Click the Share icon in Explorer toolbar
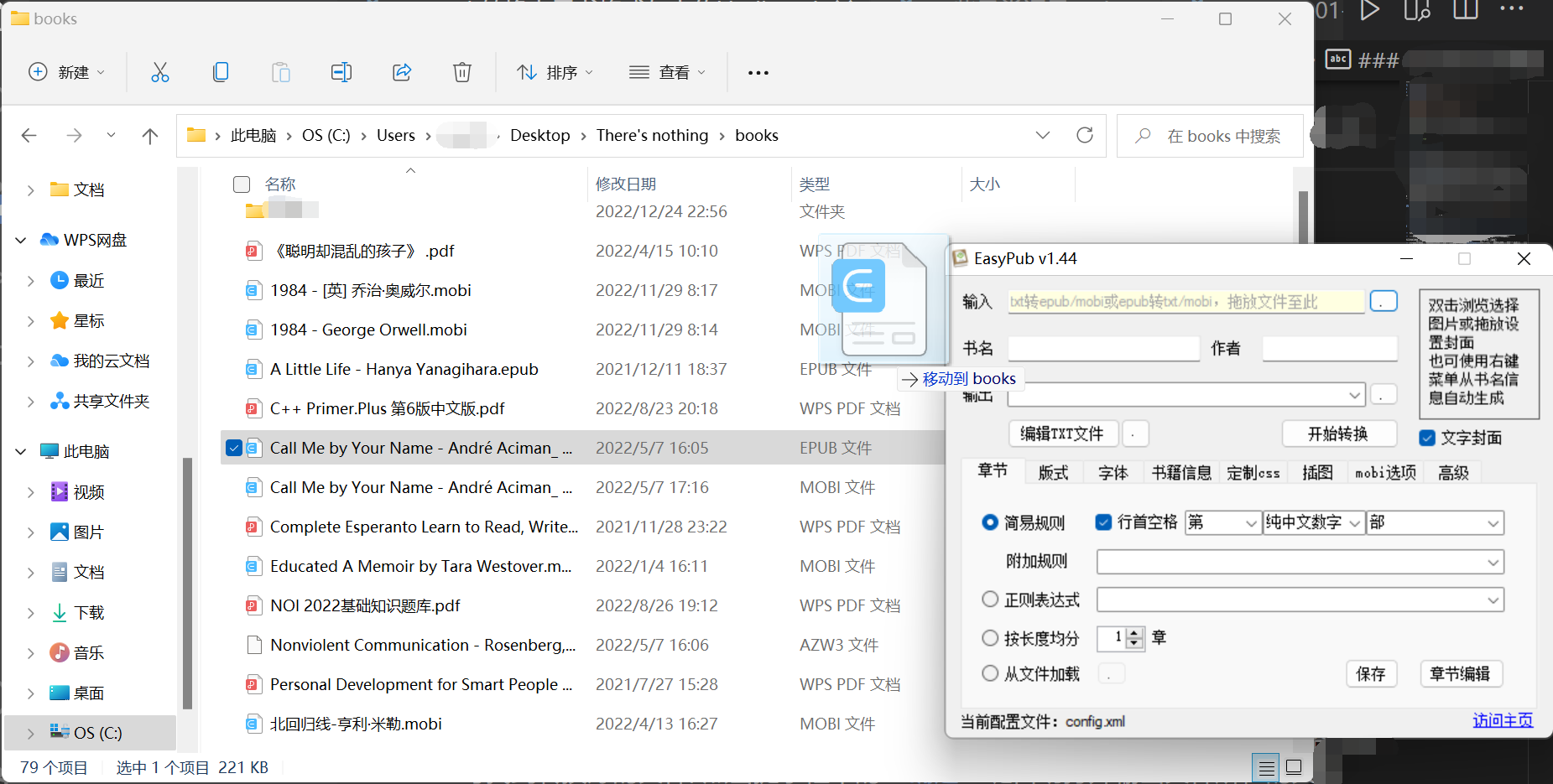 click(402, 72)
